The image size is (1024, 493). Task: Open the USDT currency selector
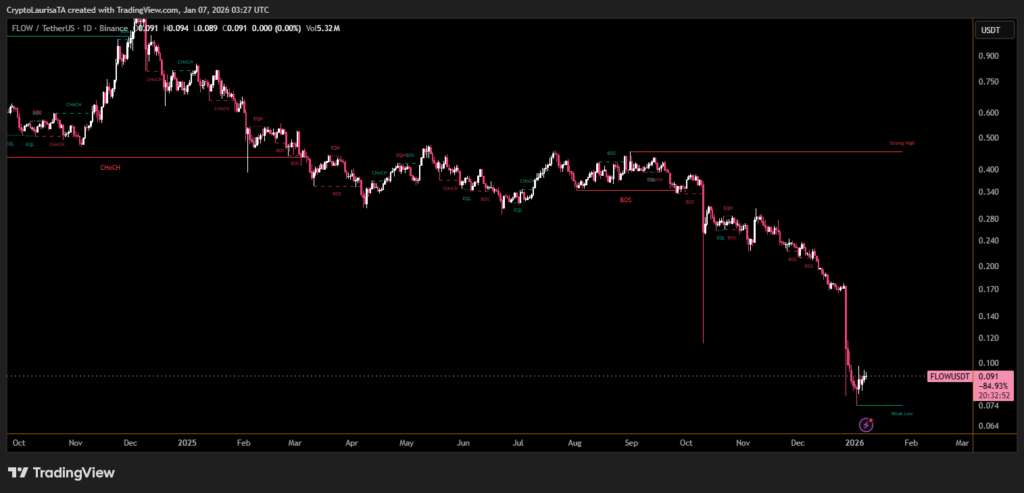click(x=990, y=29)
